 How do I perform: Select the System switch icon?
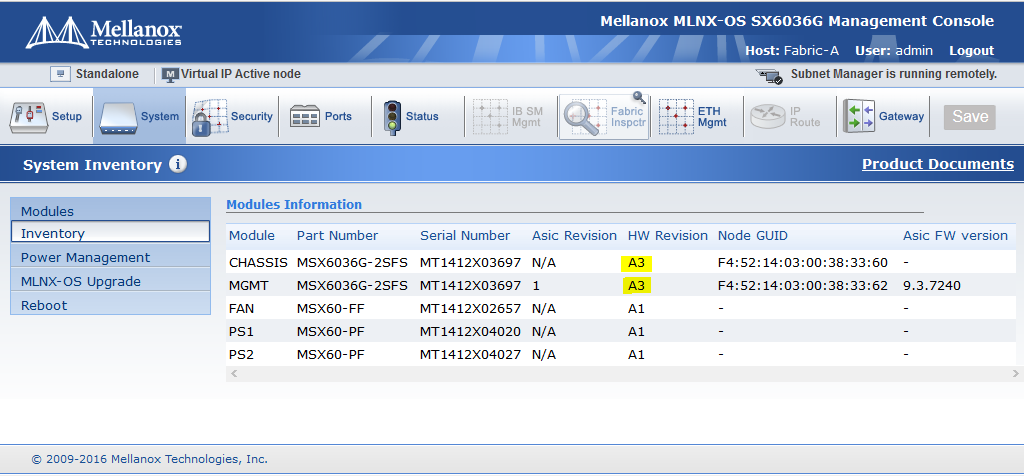[x=118, y=118]
